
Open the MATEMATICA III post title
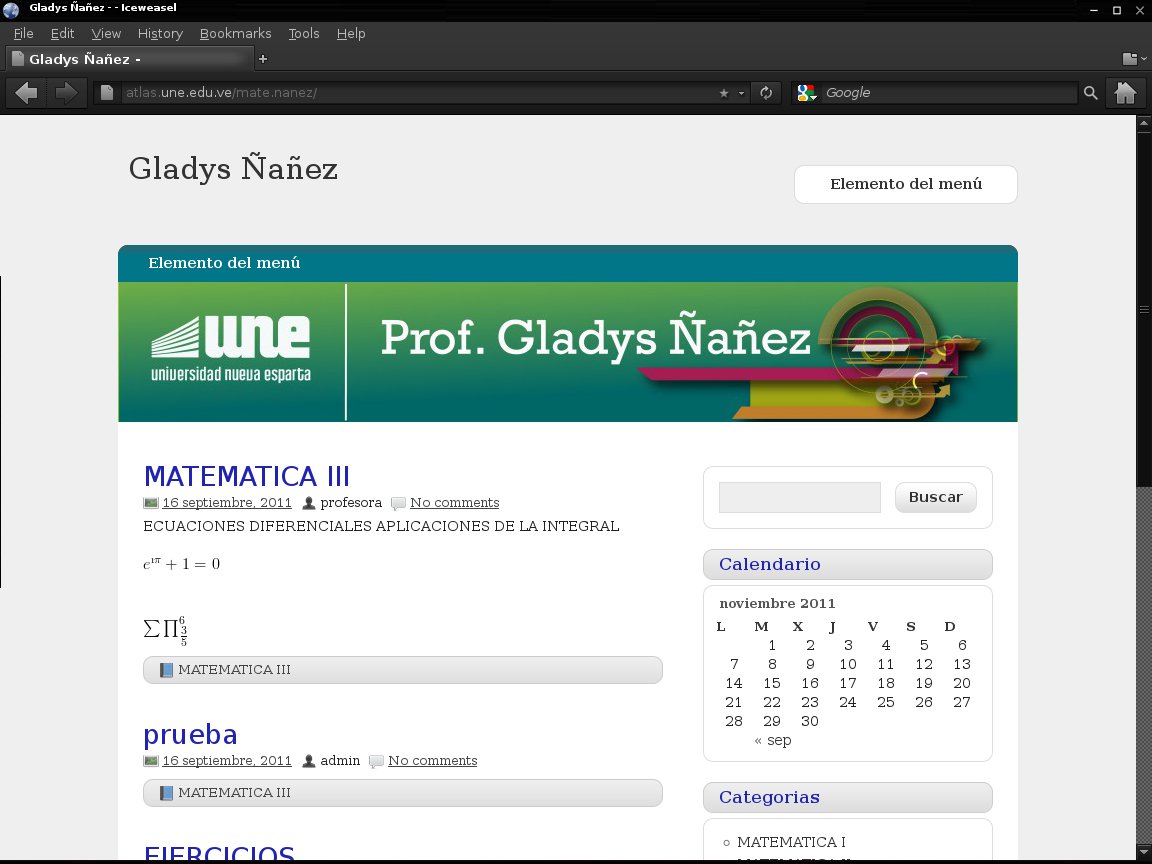[246, 476]
